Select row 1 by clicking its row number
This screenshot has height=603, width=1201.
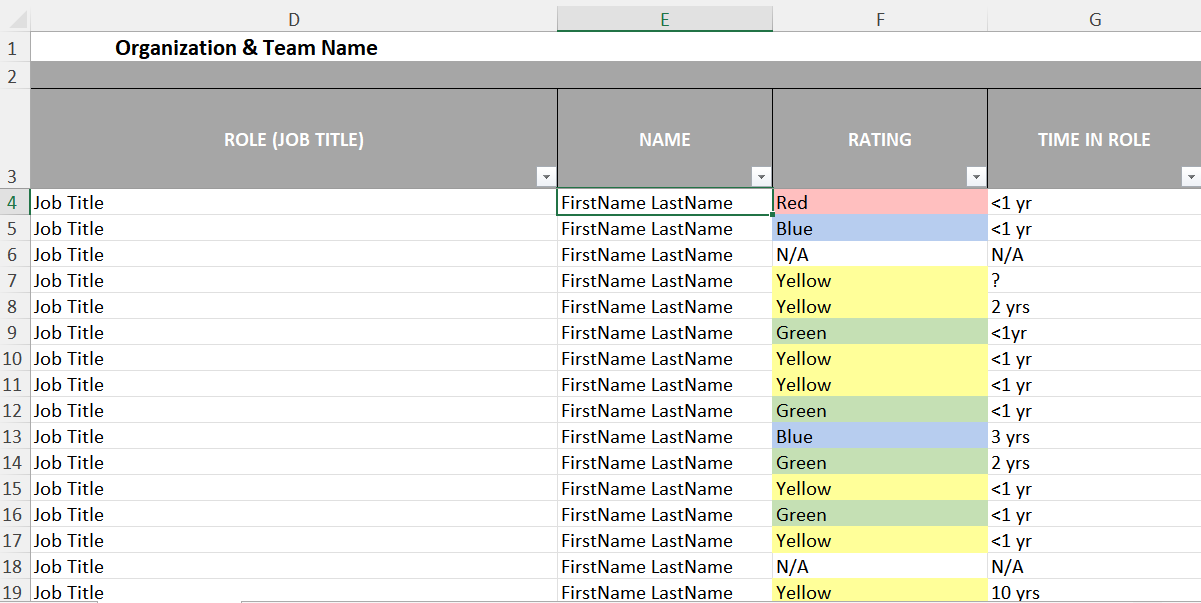(x=14, y=47)
